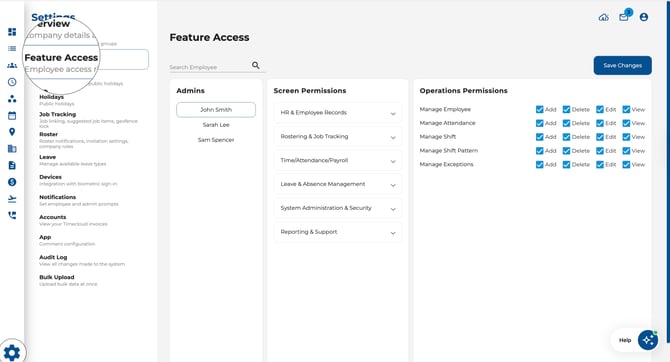Expand Leave & Absence Management permissions
This screenshot has height=362, width=670.
338,184
